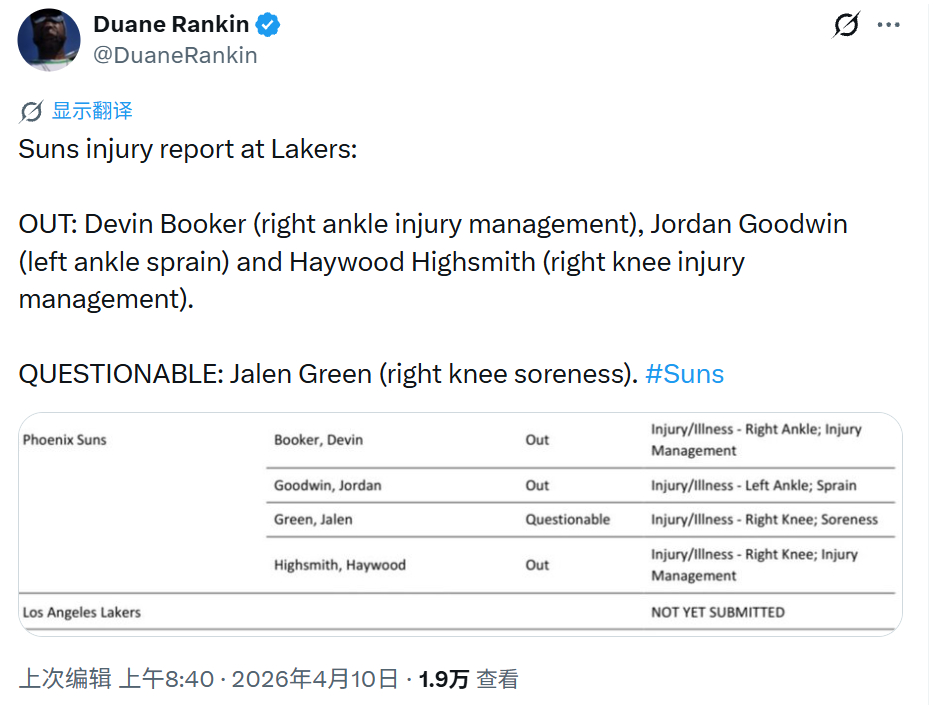Open the three-dot more options menu

tap(888, 26)
